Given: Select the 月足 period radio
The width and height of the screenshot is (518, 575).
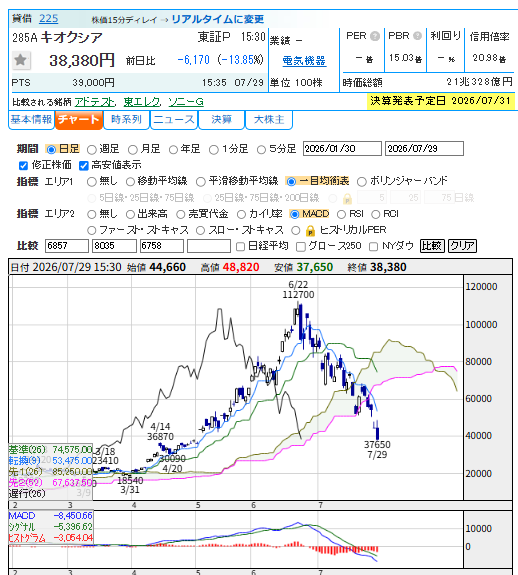Looking at the screenshot, I should (x=133, y=150).
